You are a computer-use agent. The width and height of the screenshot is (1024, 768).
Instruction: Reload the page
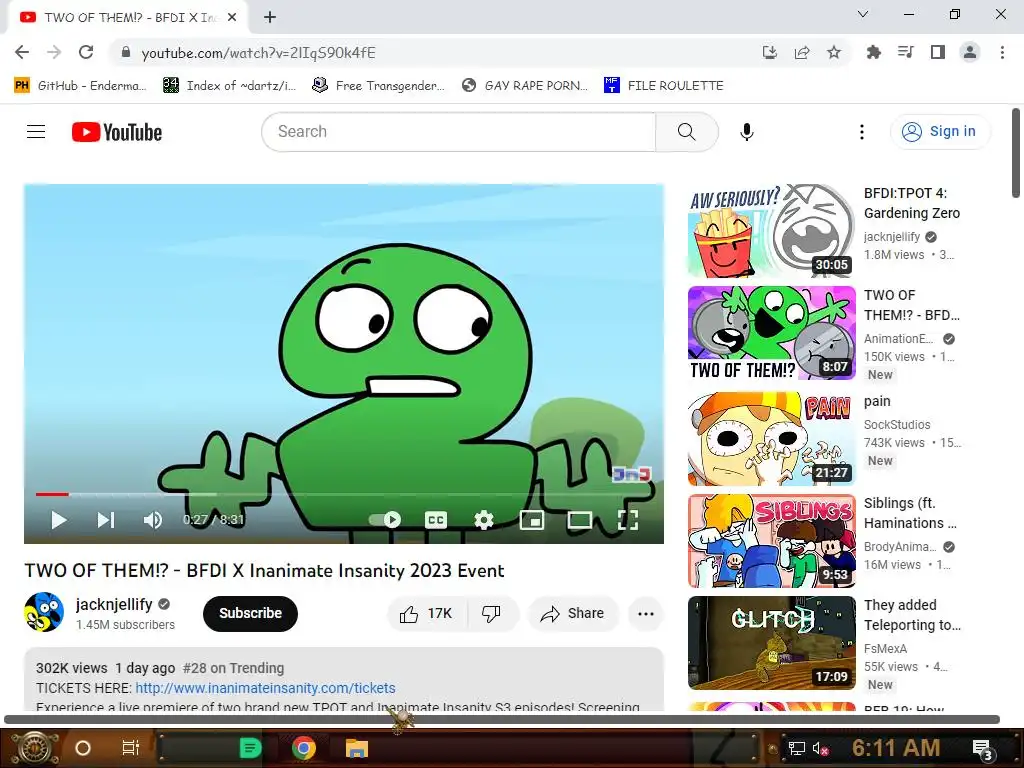click(x=86, y=52)
